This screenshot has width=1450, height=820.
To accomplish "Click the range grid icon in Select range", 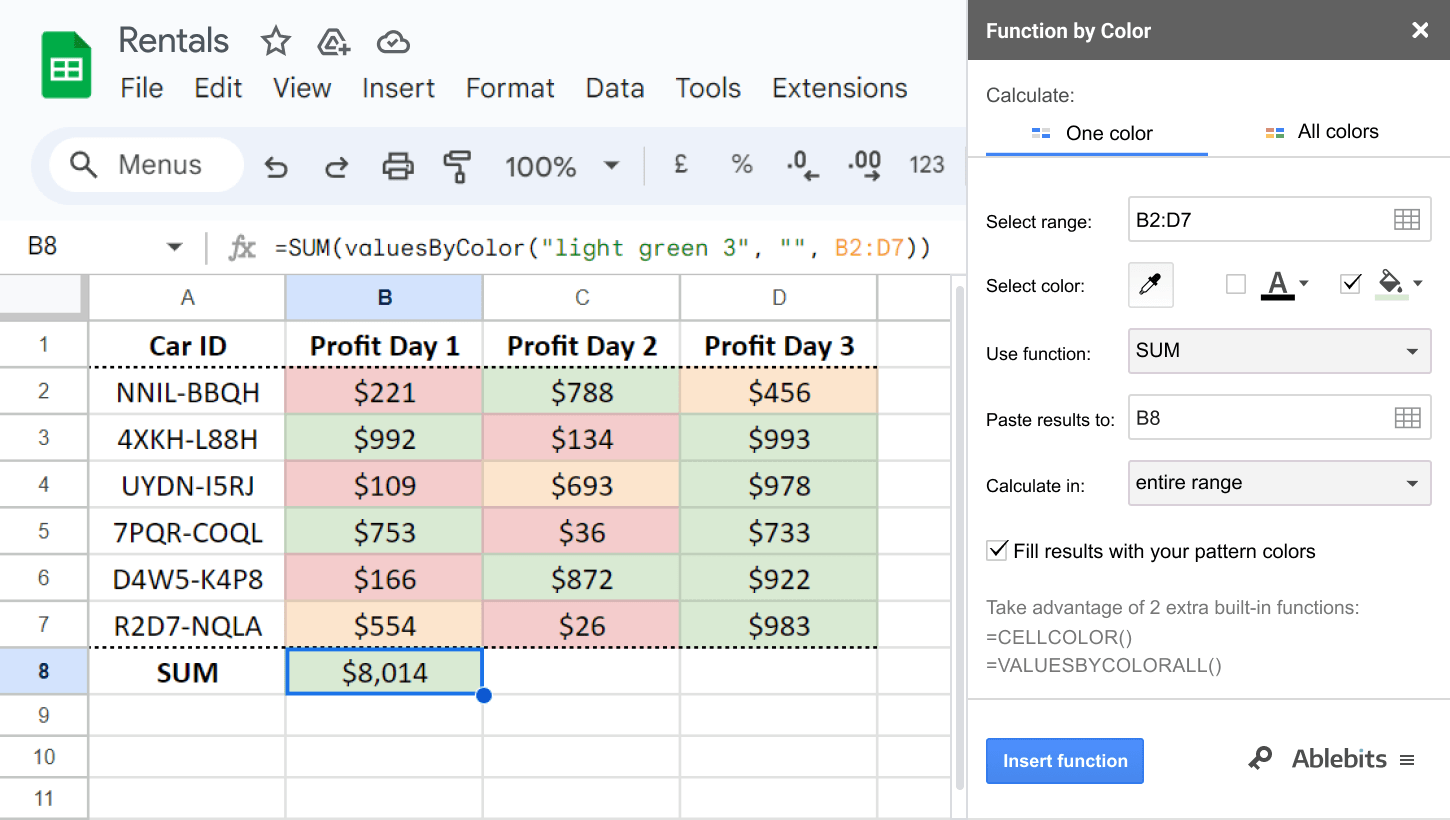I will point(1406,220).
